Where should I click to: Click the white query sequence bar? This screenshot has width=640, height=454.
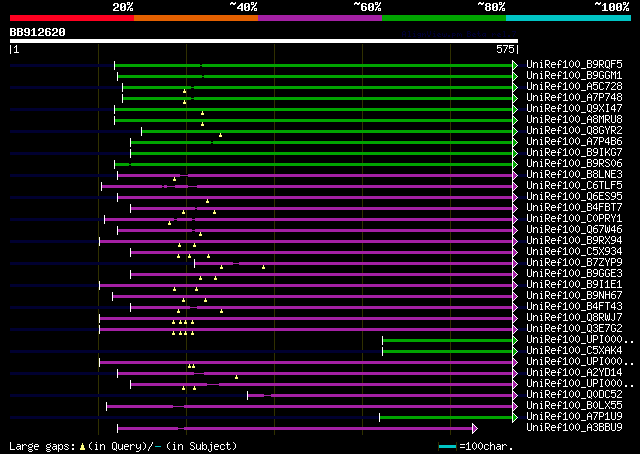264,41
